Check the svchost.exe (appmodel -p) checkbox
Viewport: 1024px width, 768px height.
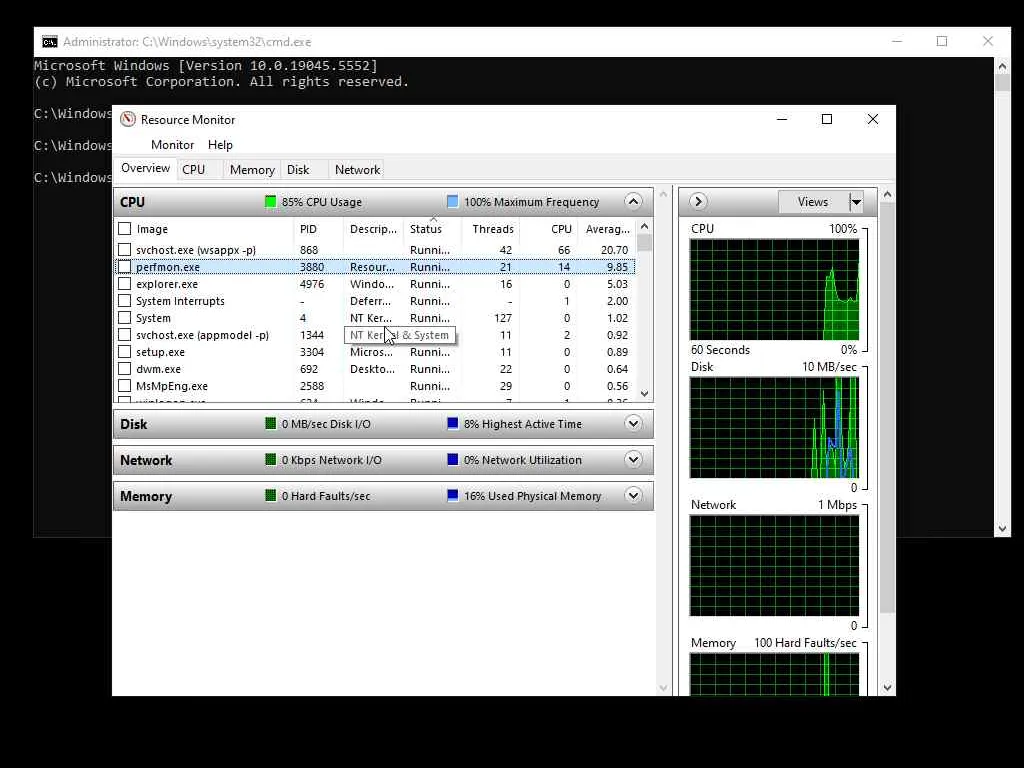click(124, 334)
